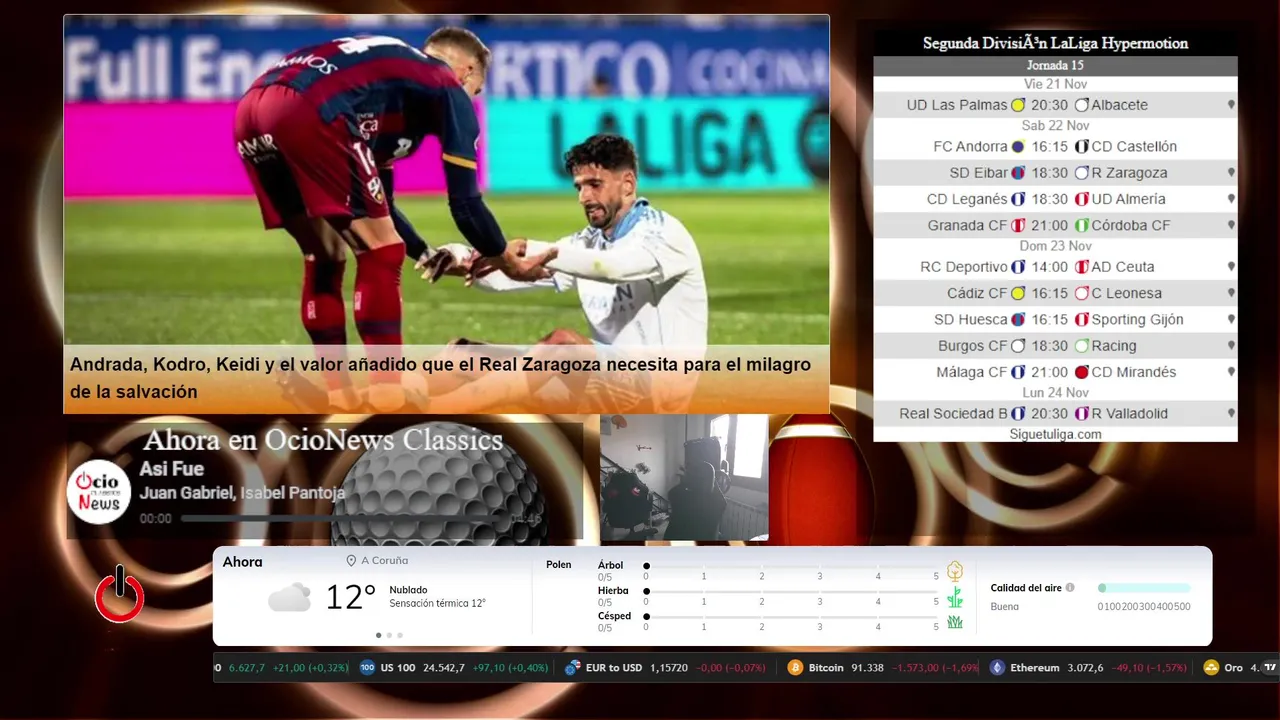Image resolution: width=1280 pixels, height=720 pixels.
Task: Click the Bitcoin coin icon in ticker
Action: 795,667
